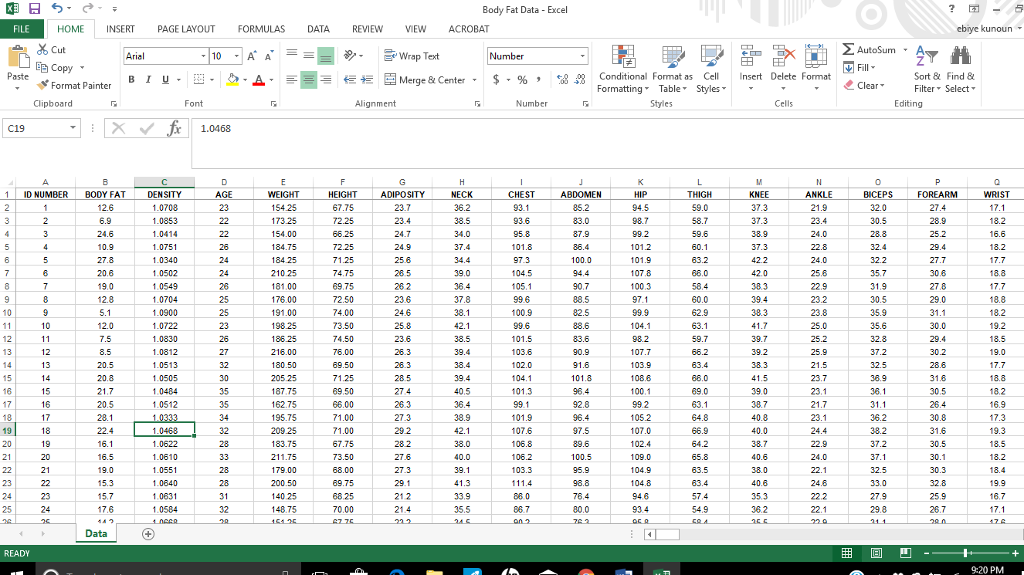This screenshot has width=1024, height=575.
Task: Open the Name Box dropdown arrow
Action: click(x=74, y=129)
